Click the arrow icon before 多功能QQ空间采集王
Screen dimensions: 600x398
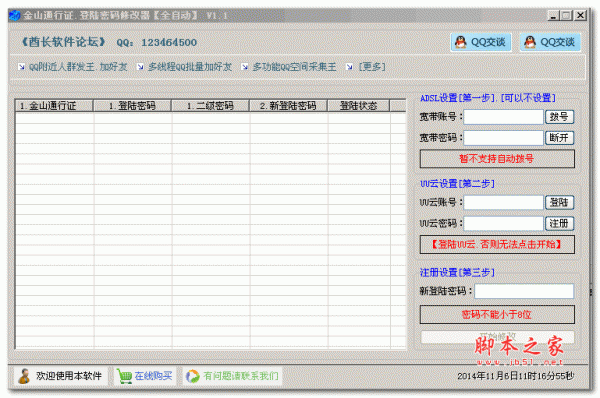click(x=245, y=67)
